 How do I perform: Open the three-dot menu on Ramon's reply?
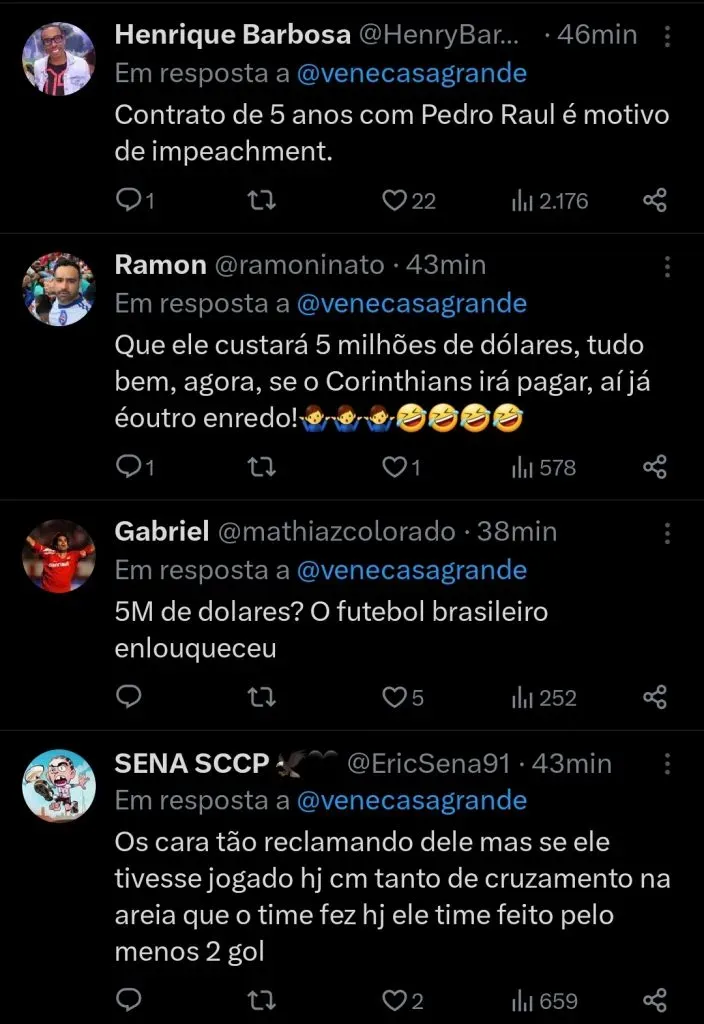667,266
